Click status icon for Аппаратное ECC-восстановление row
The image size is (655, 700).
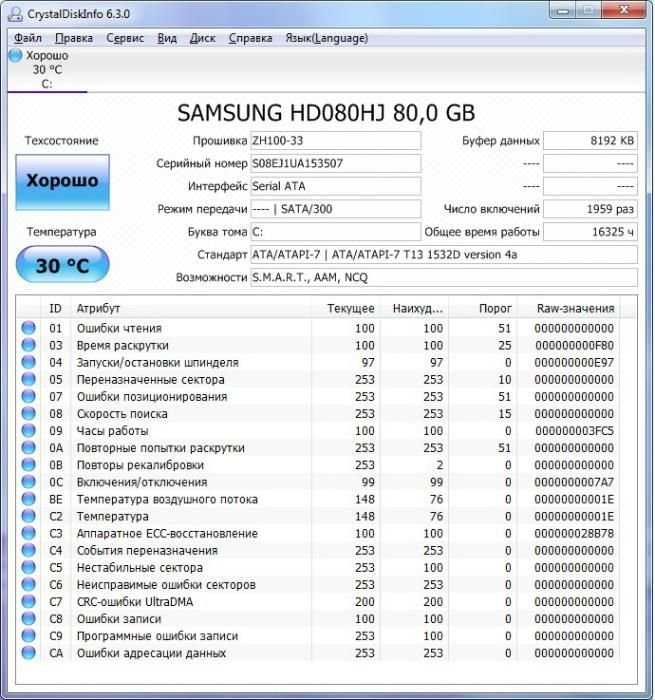click(29, 533)
